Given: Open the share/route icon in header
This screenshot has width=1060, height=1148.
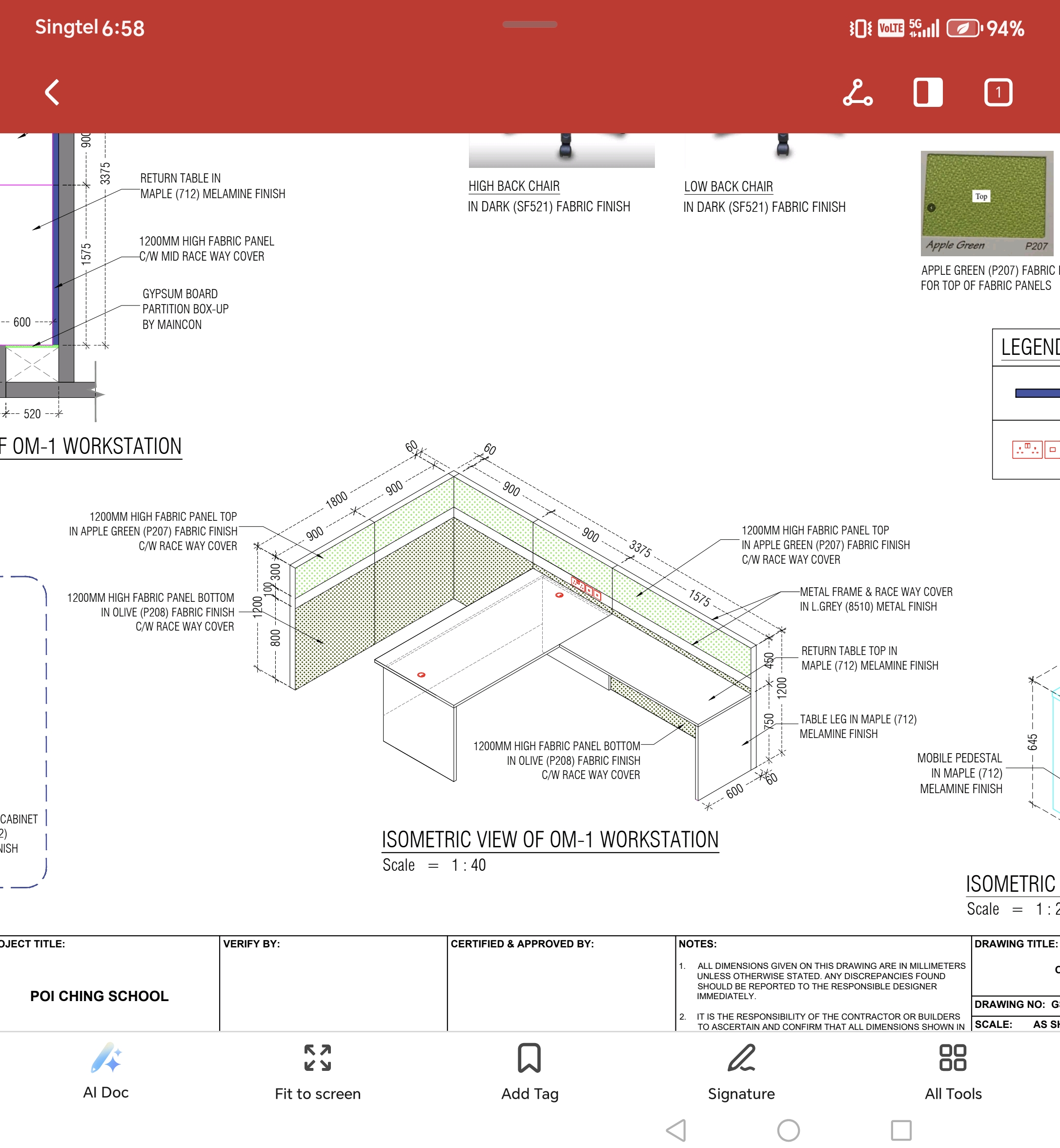Looking at the screenshot, I should (x=857, y=92).
